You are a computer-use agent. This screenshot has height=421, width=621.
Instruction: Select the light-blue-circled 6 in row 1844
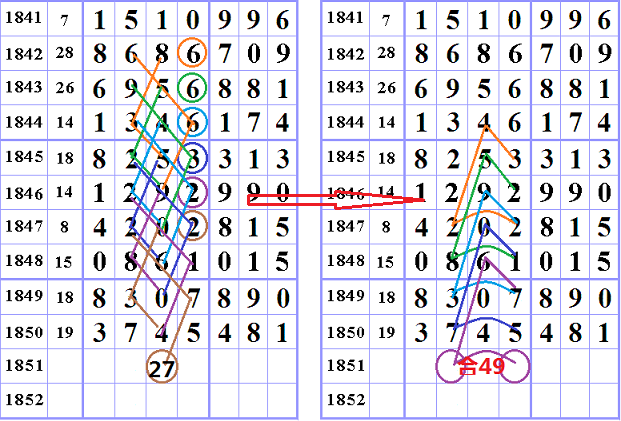193,122
